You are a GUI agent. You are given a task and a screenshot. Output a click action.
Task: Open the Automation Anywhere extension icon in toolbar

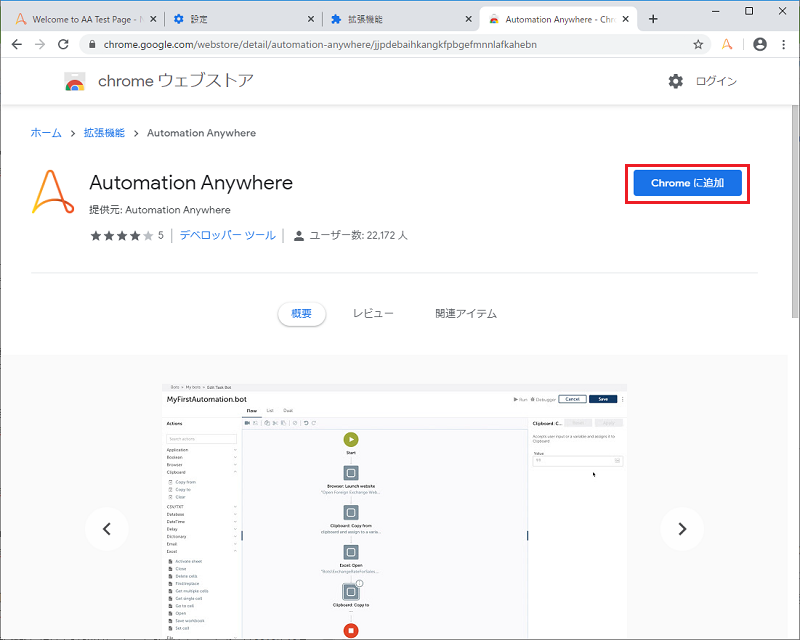point(727,44)
